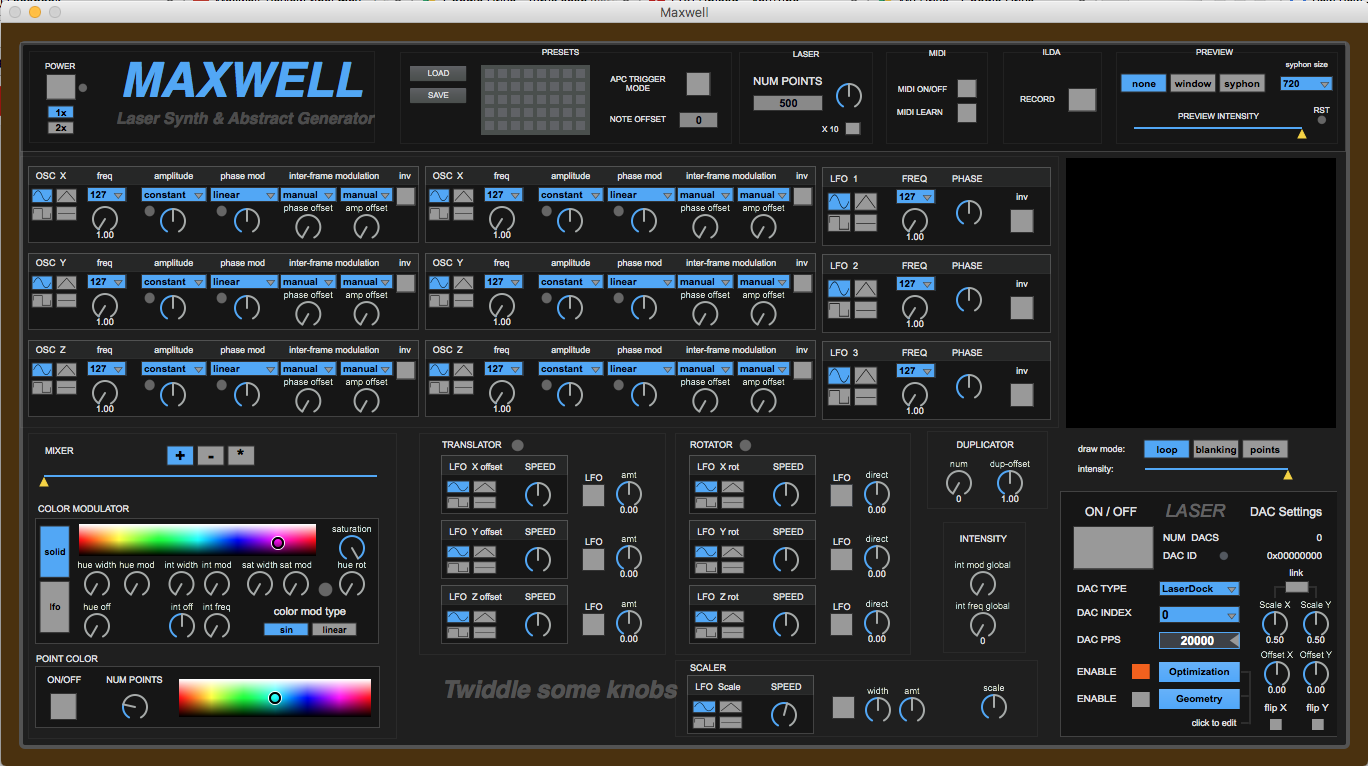Enable MIDI LEARN
1368x766 pixels.
point(966,112)
